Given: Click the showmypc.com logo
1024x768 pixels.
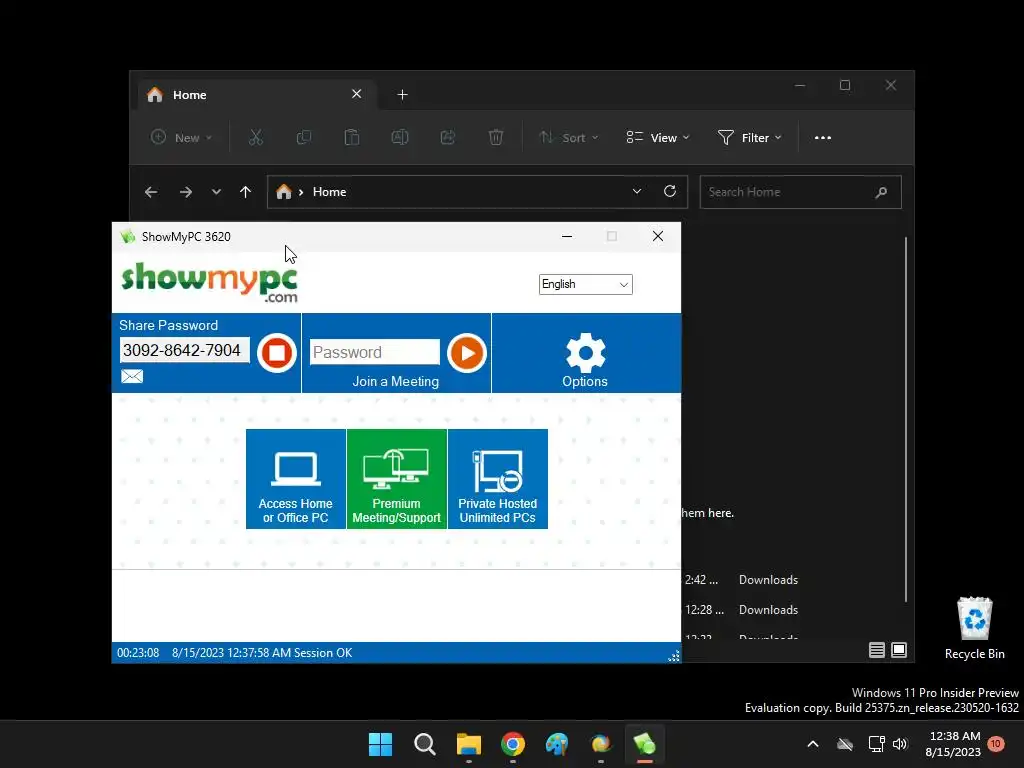Looking at the screenshot, I should [210, 282].
